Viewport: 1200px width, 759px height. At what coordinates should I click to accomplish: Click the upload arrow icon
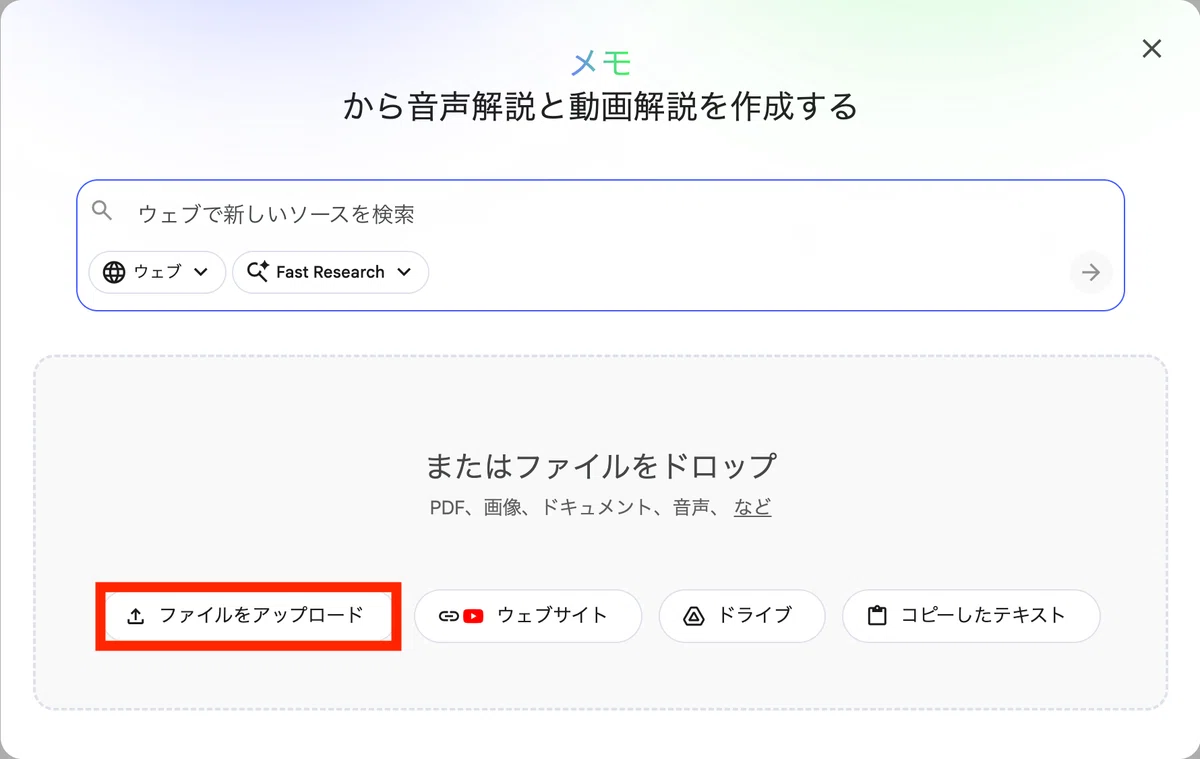coord(136,616)
